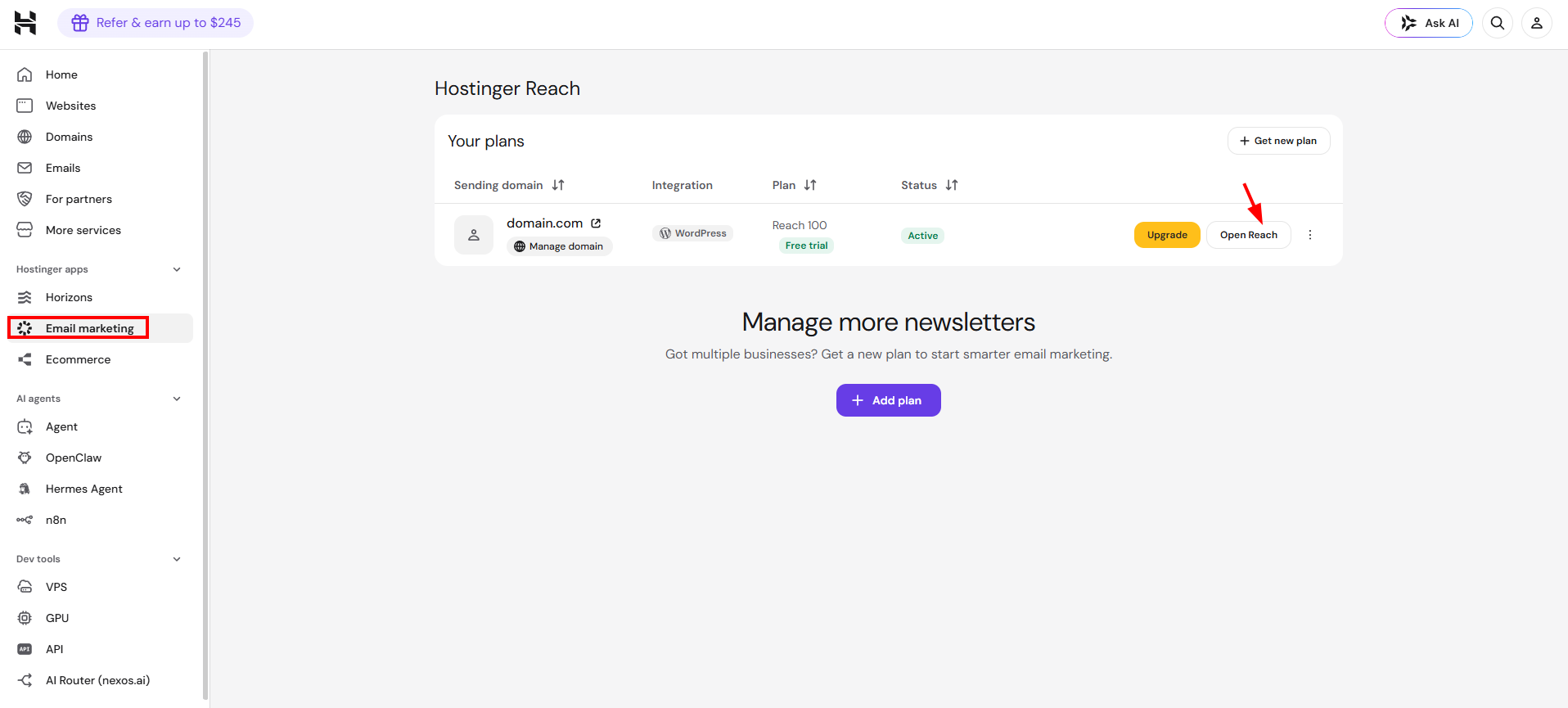Click the Hermes Agent icon
The image size is (1568, 708).
25,489
